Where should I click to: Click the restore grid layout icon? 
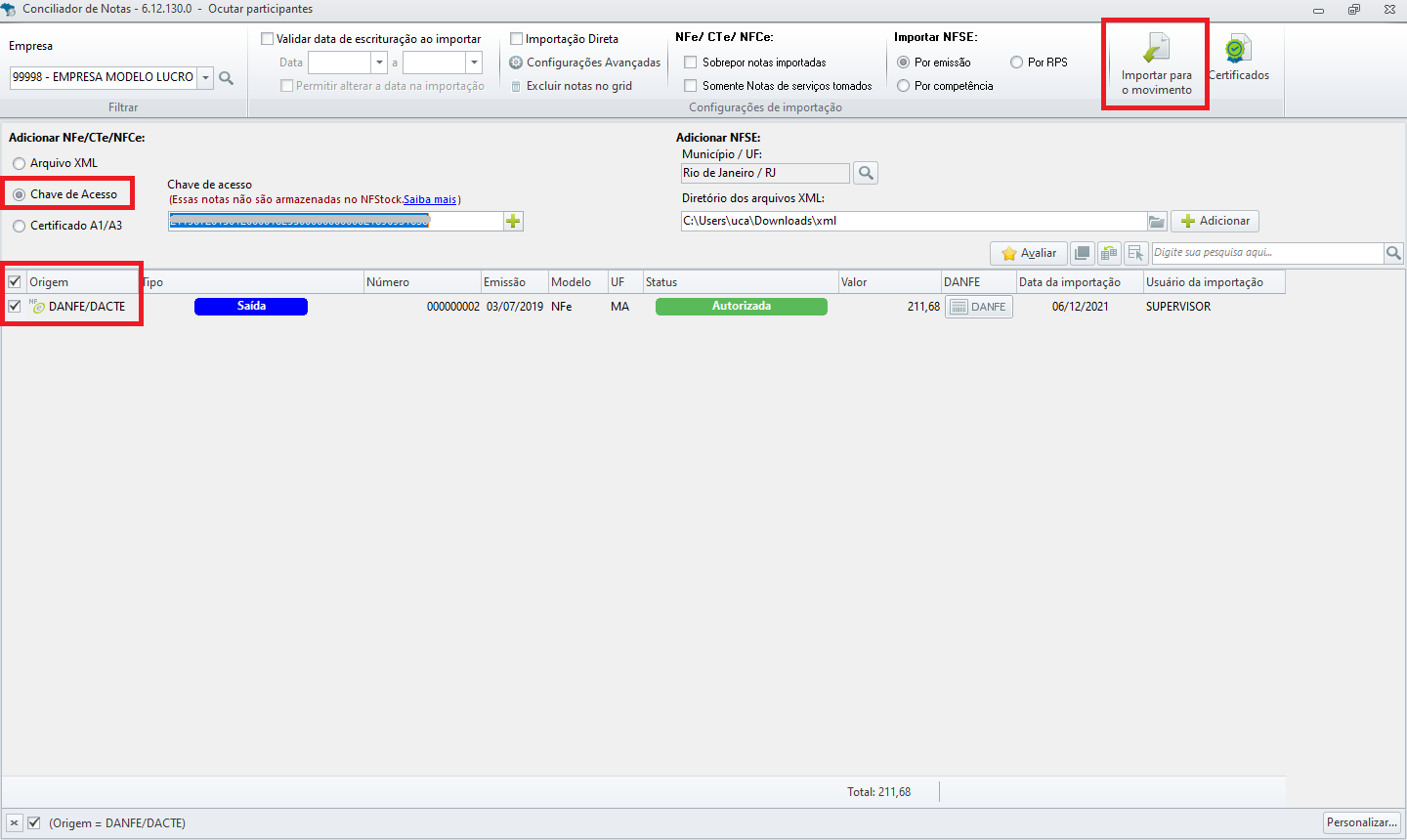pyautogui.click(x=1109, y=253)
